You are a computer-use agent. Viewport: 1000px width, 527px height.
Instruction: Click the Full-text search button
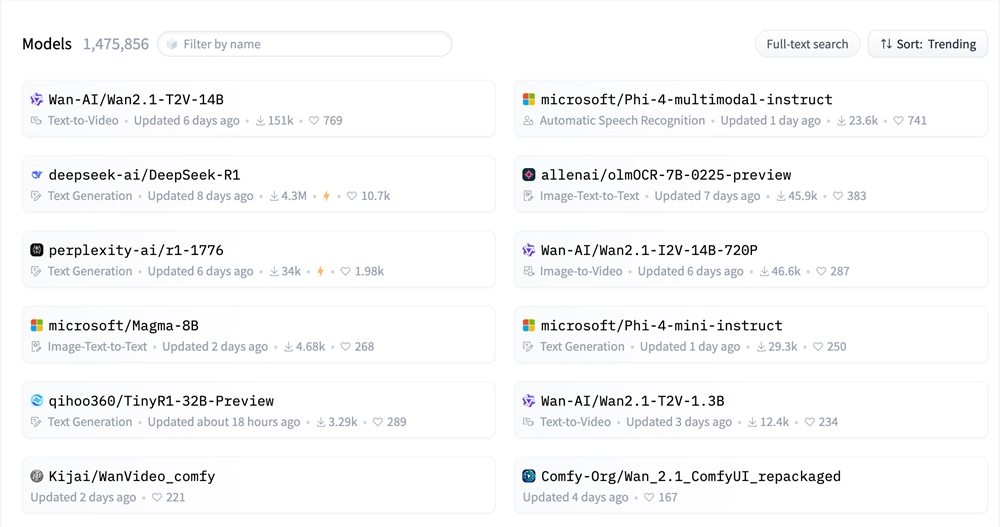coord(807,44)
